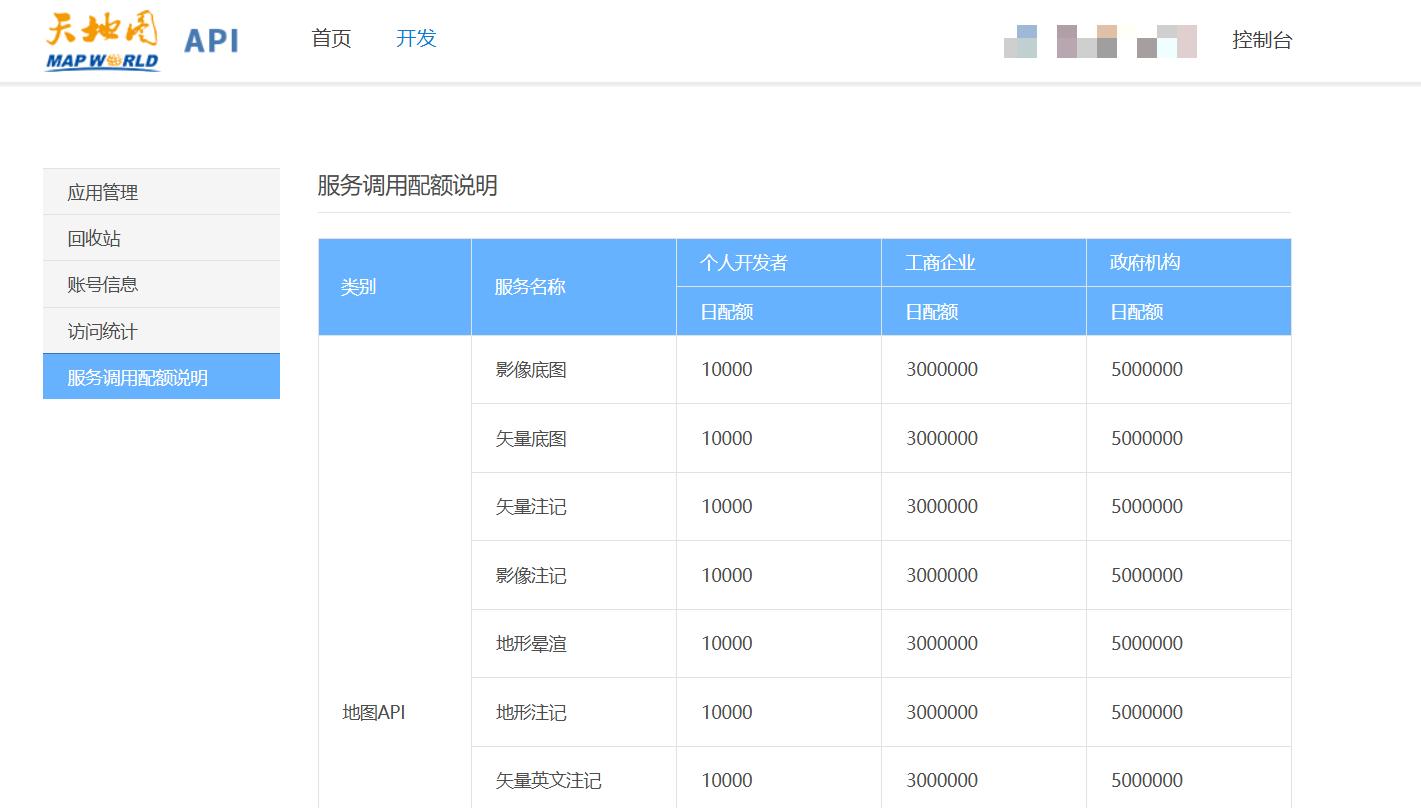This screenshot has height=808, width=1421.
Task: Click 3000000 in the 地形注记 row
Action: click(x=942, y=712)
